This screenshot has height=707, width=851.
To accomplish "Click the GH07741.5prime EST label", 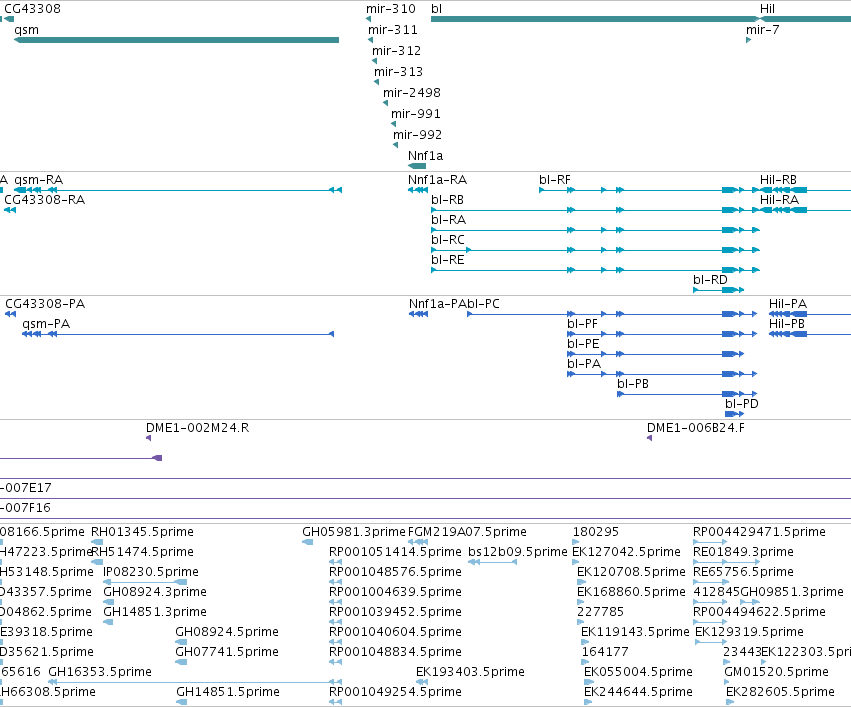I will [x=227, y=652].
